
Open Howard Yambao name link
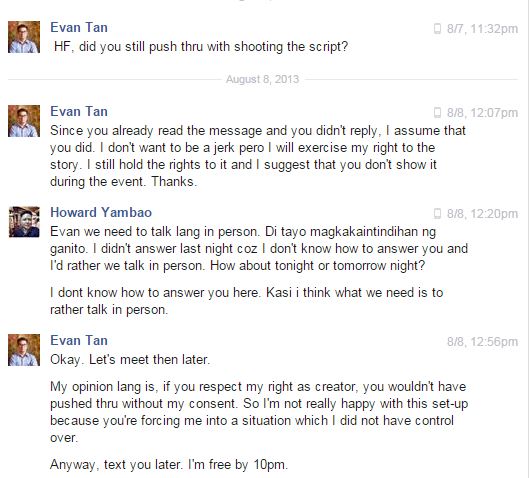(101, 213)
